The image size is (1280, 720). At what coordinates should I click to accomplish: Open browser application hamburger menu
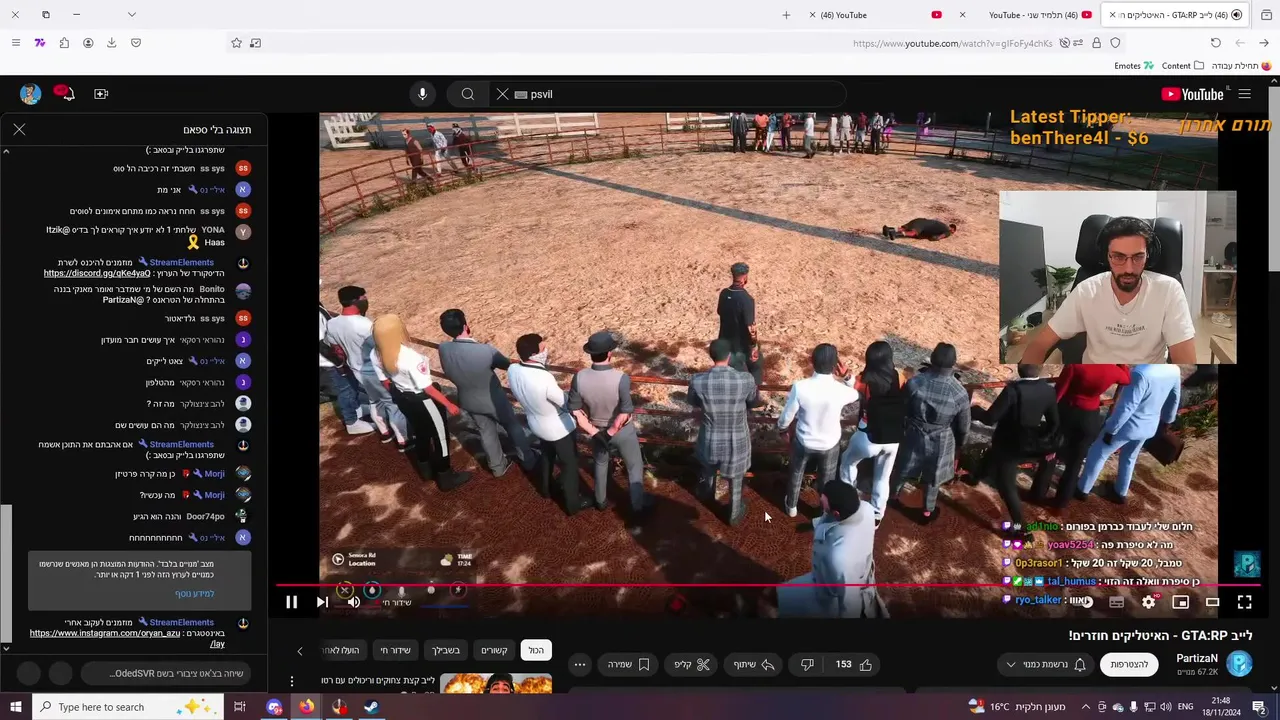click(x=15, y=43)
